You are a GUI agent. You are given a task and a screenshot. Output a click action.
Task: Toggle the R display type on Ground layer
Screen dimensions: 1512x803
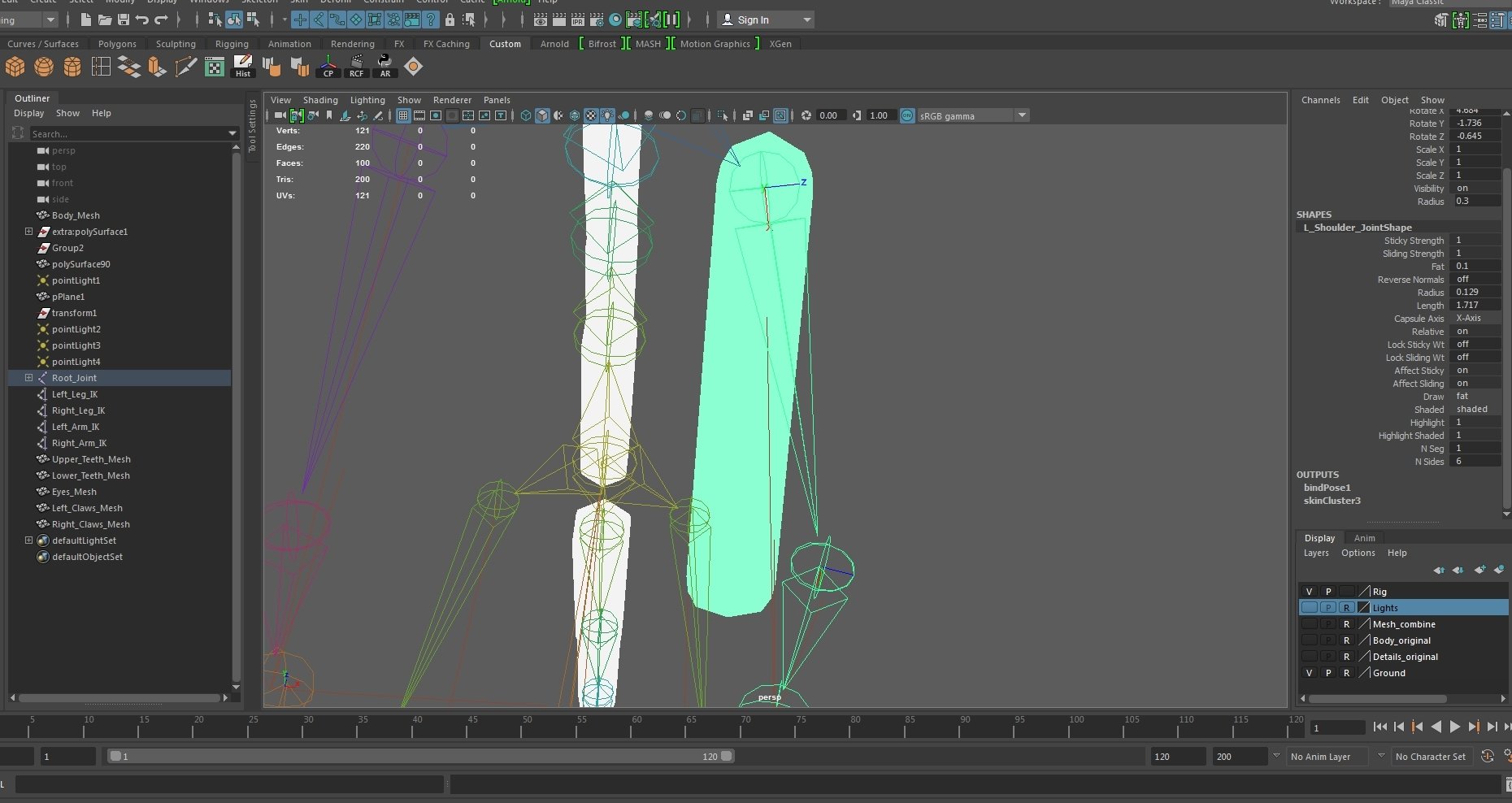tap(1346, 673)
